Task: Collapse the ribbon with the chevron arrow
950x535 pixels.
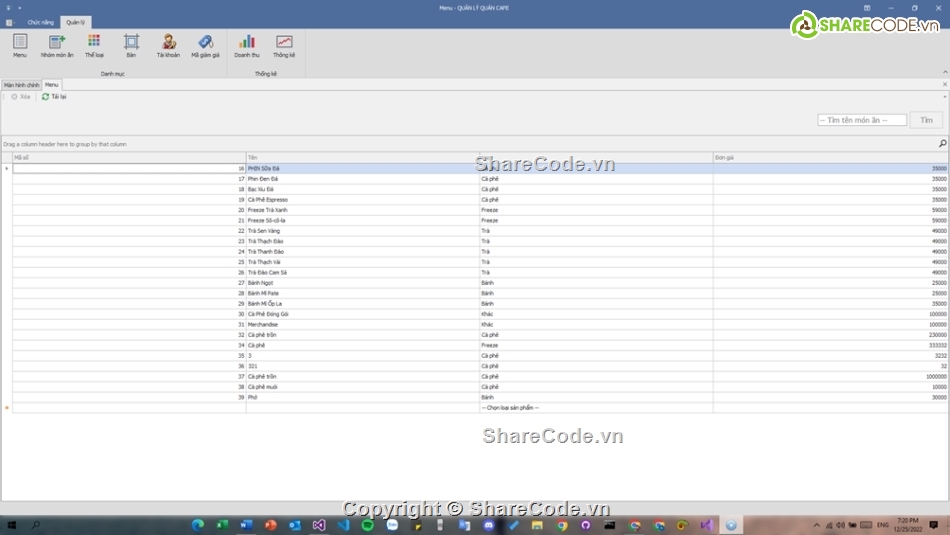Action: click(x=944, y=73)
